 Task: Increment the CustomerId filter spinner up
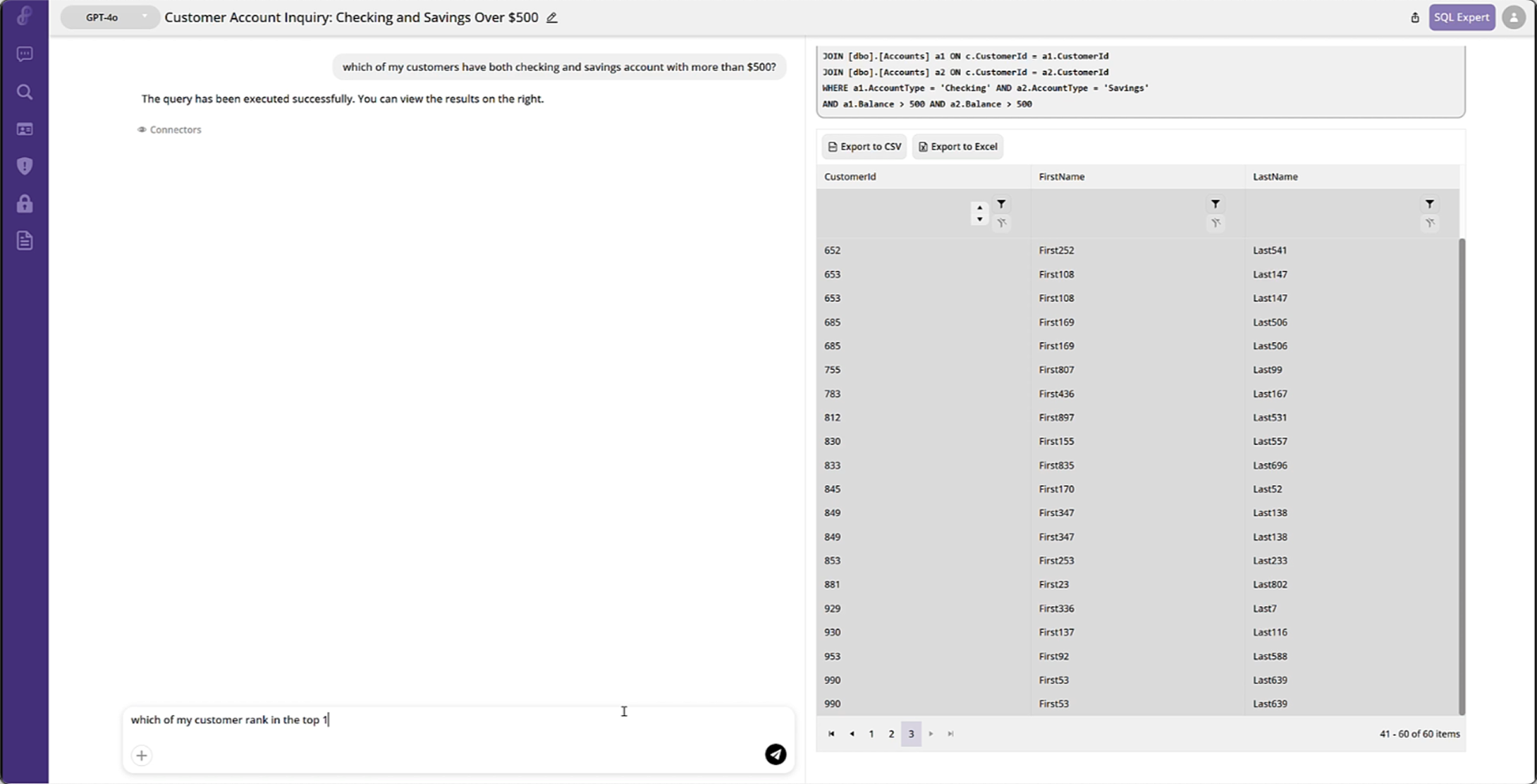coord(979,207)
